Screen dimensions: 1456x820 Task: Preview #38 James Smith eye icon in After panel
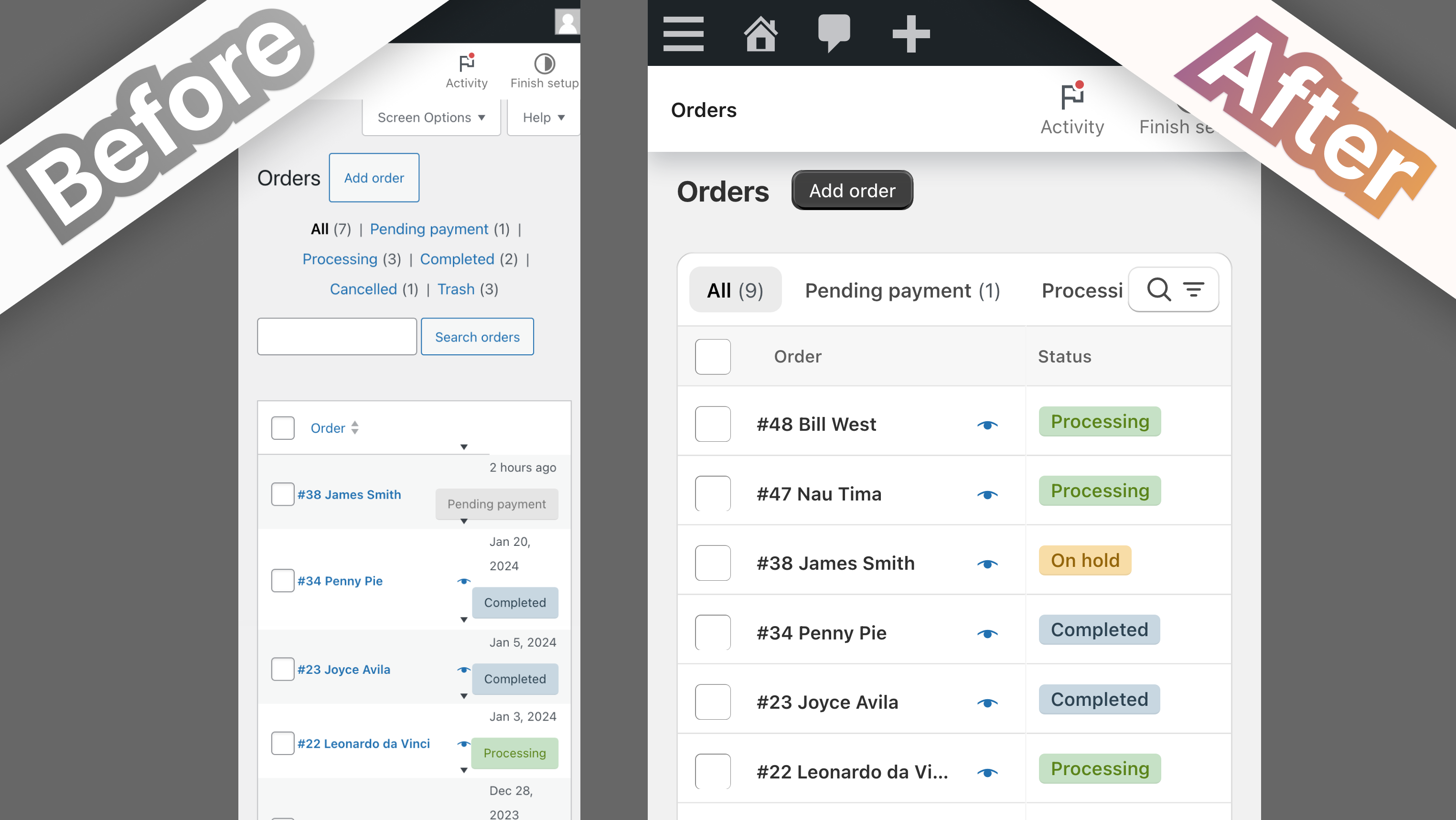[987, 564]
